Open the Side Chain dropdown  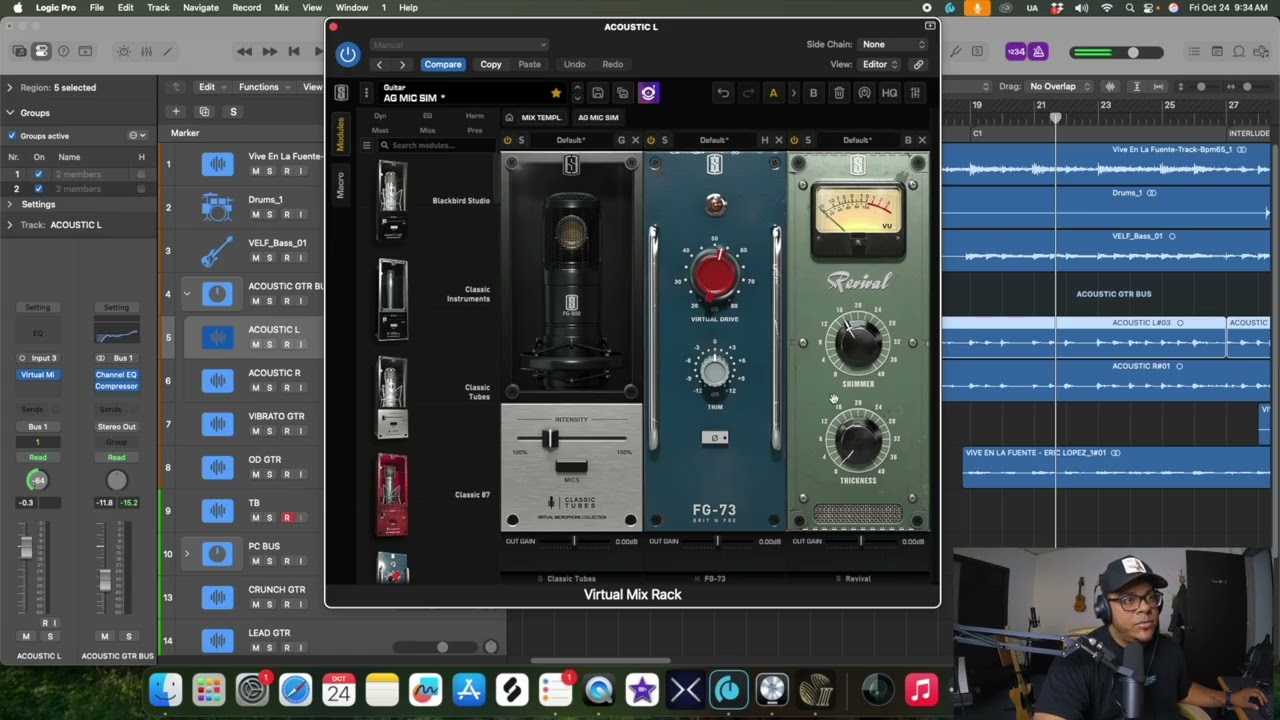point(893,44)
